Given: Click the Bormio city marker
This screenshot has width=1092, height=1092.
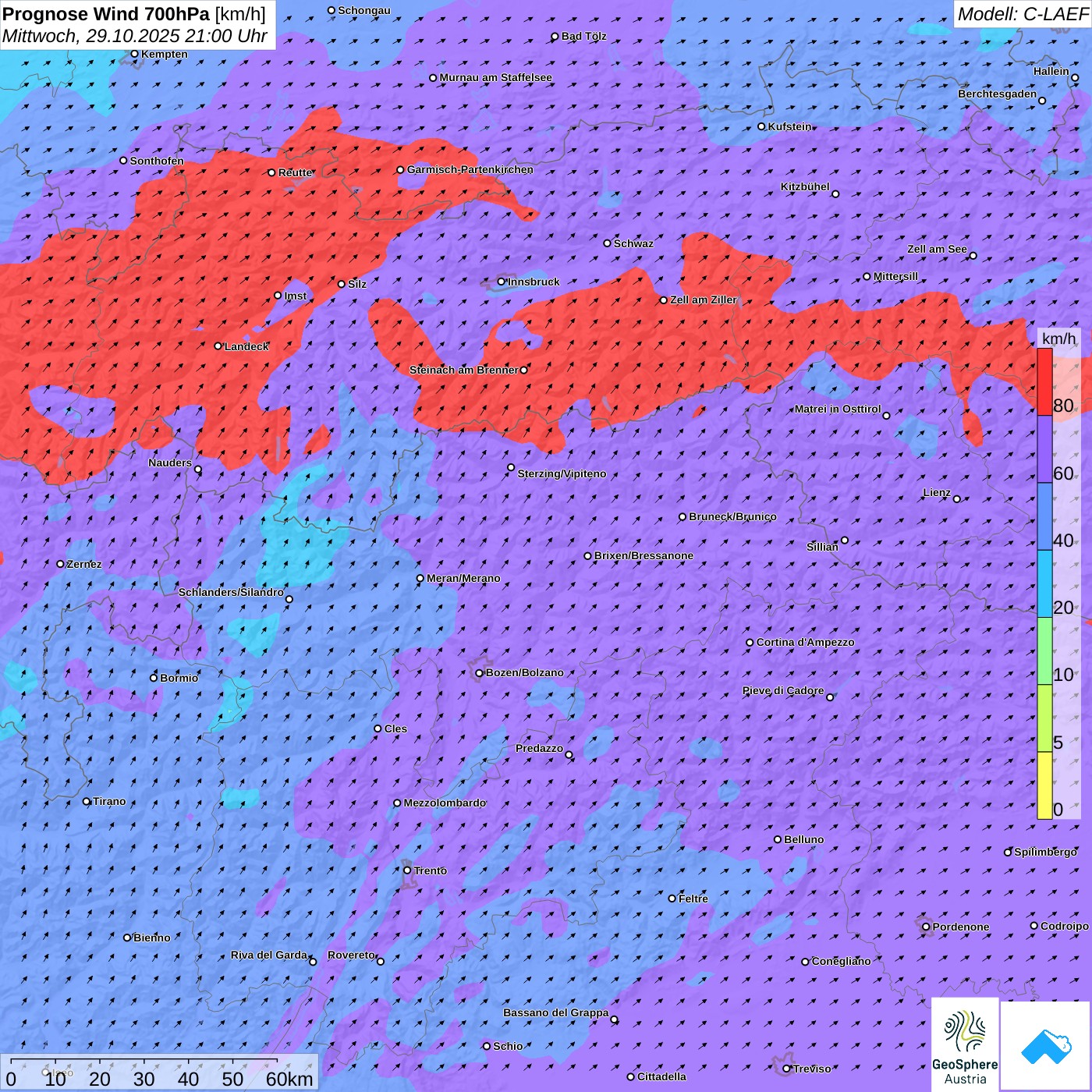Looking at the screenshot, I should 154,678.
